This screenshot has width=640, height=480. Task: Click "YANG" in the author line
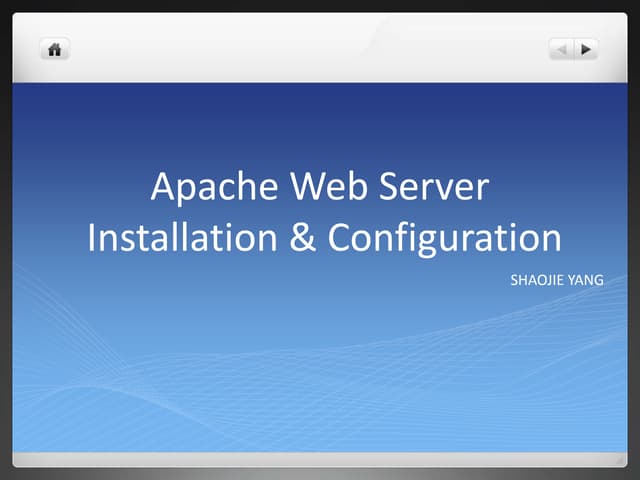588,281
